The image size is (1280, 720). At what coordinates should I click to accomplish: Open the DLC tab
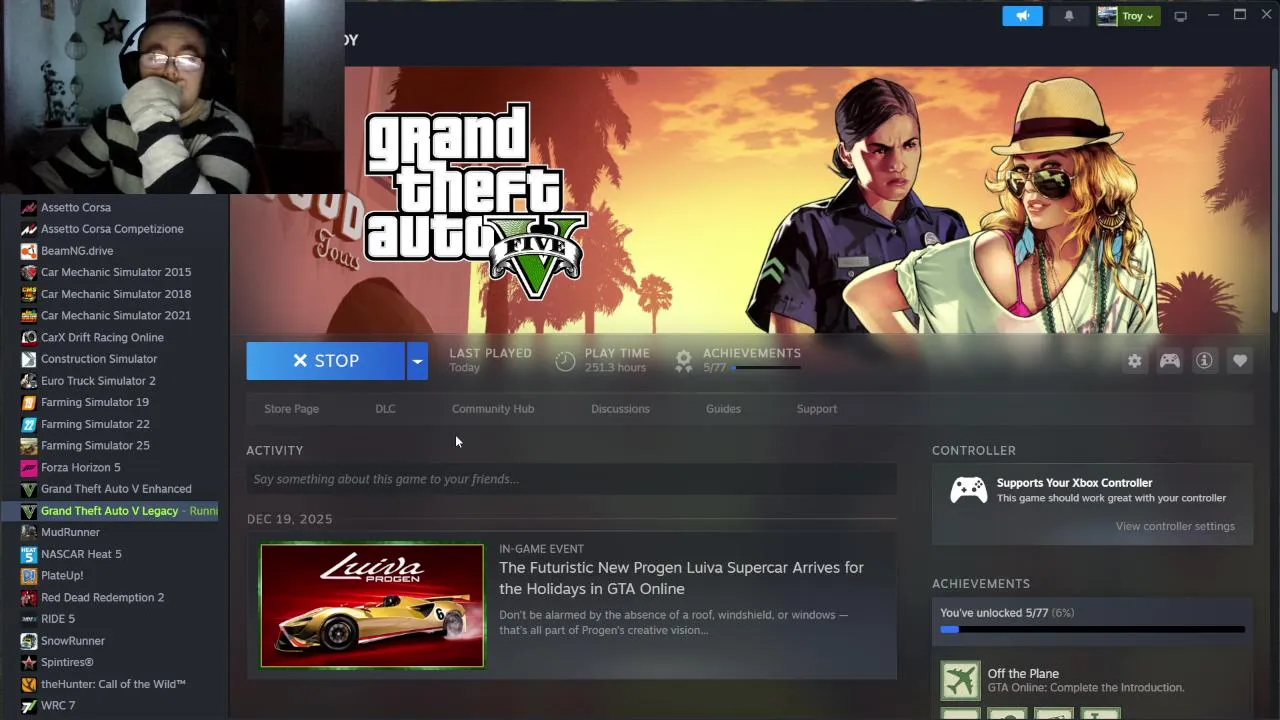(385, 409)
